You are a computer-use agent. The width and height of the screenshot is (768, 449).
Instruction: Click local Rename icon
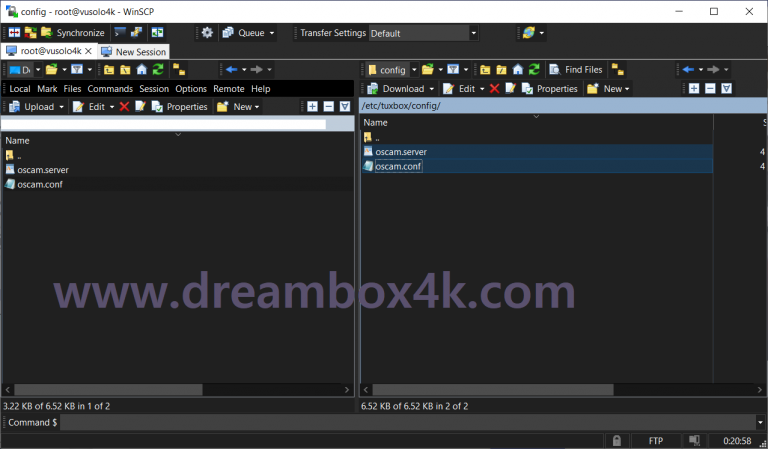[141, 107]
